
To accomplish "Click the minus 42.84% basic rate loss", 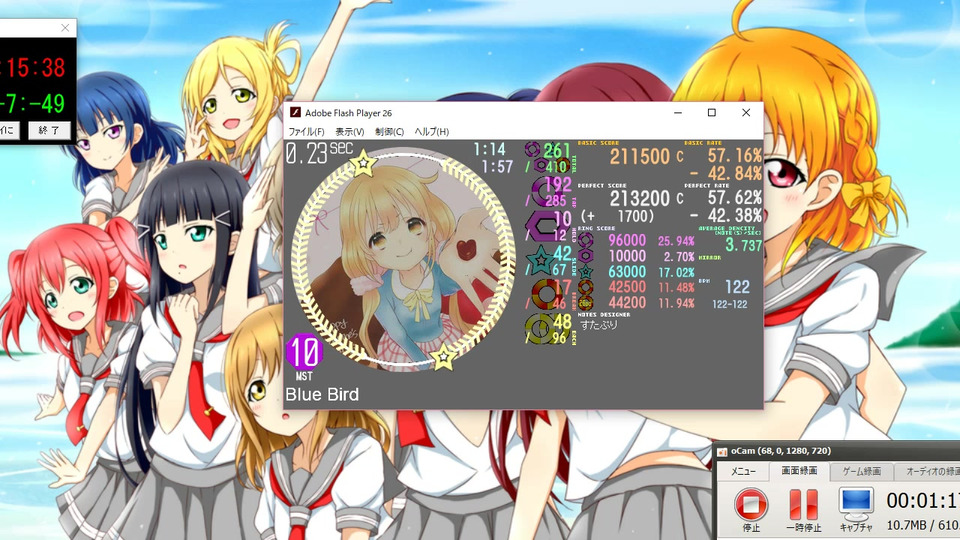I will coord(726,173).
